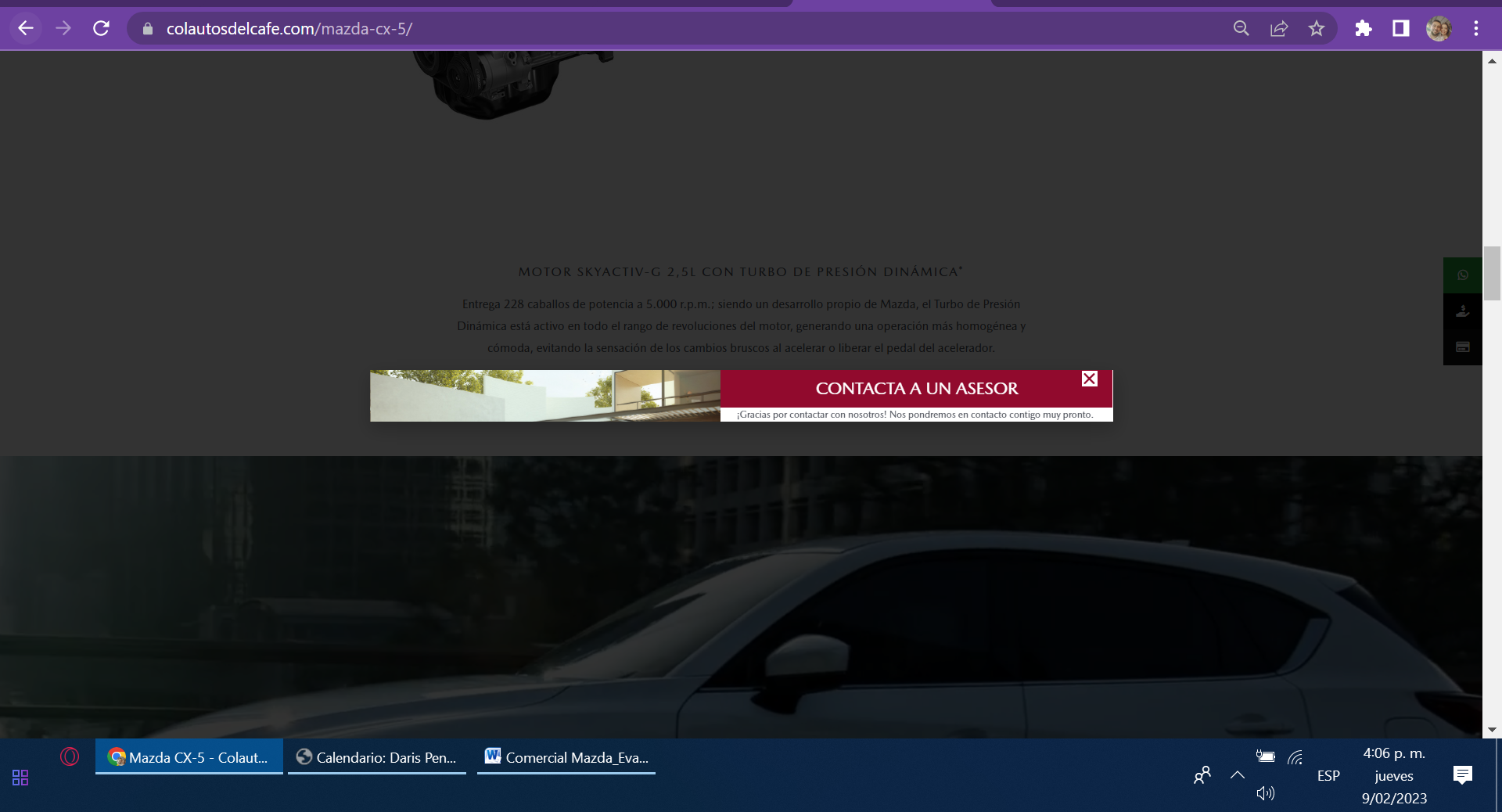This screenshot has width=1502, height=812.
Task: Open the People icon in the tray
Action: coord(1202,775)
